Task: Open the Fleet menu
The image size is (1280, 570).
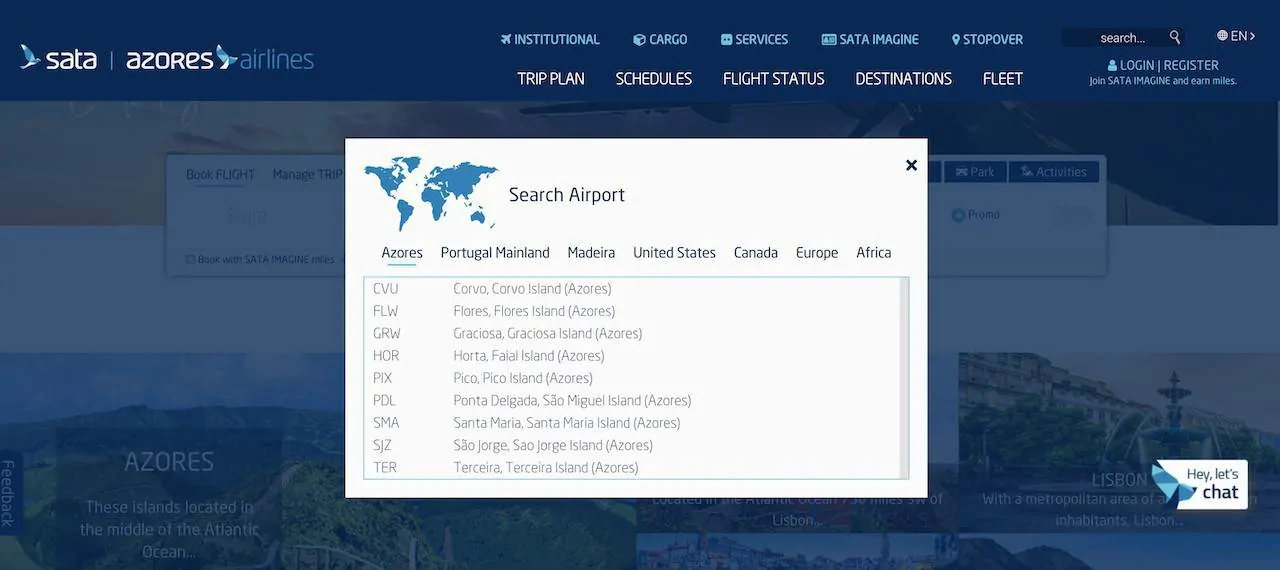Action: 1003,78
